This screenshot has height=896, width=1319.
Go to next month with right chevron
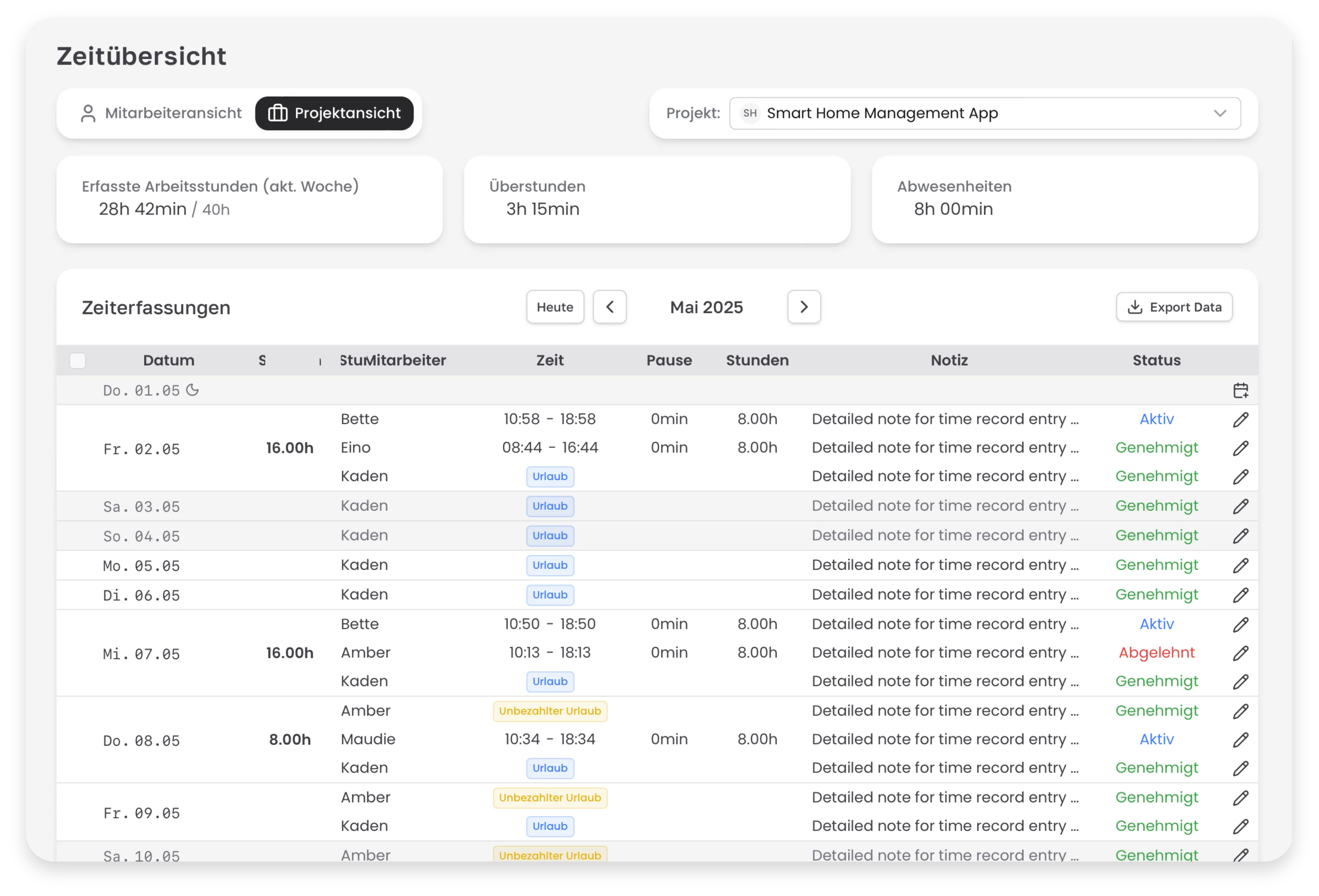804,307
